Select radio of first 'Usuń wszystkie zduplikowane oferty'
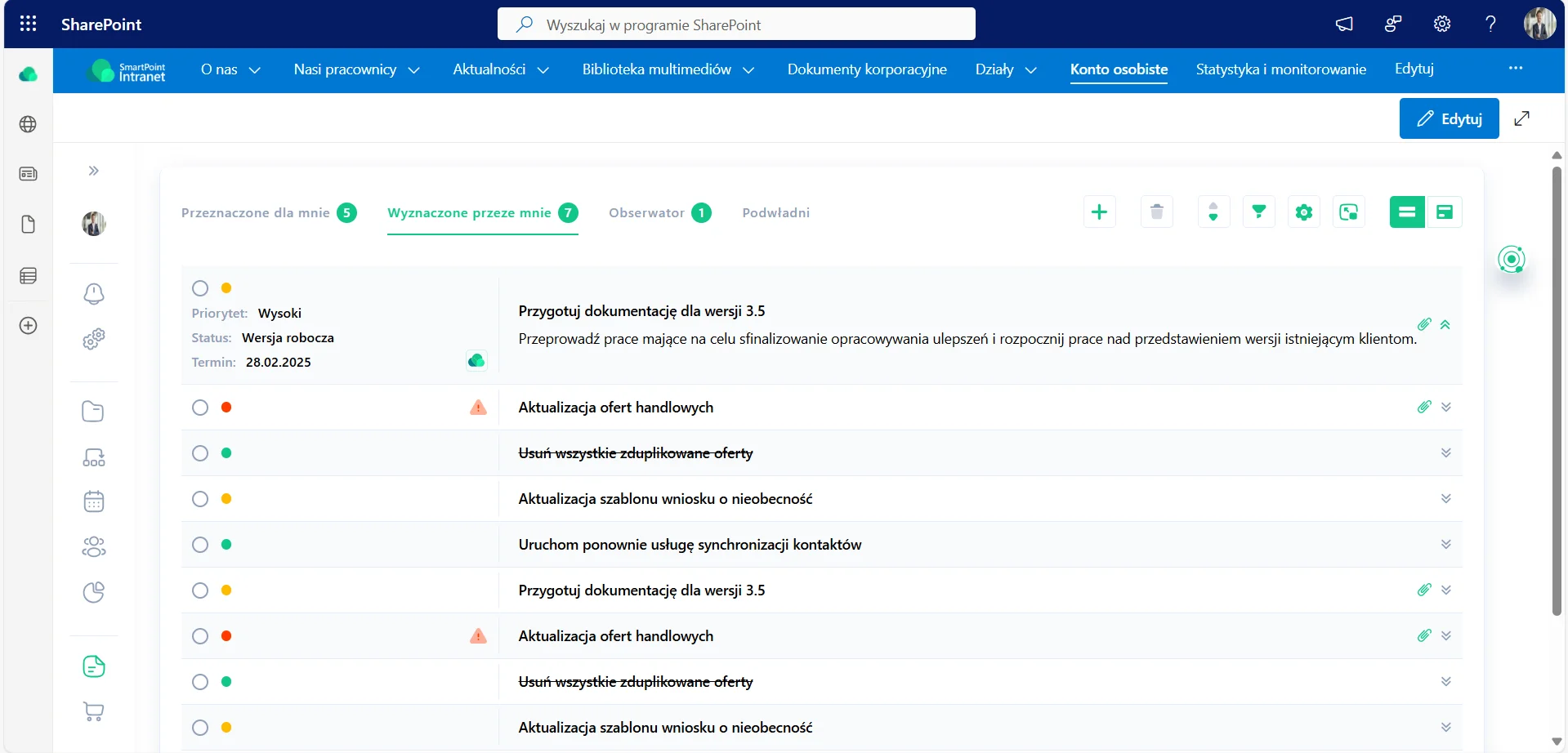Screen dimensions: 1568x753 click(200, 453)
